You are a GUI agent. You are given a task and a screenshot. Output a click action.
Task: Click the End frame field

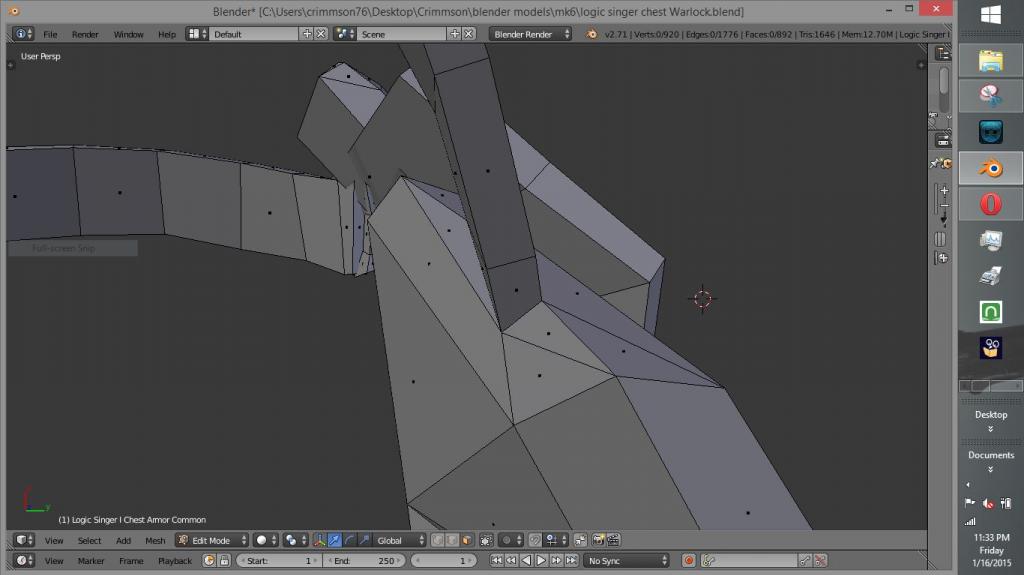[x=365, y=561]
